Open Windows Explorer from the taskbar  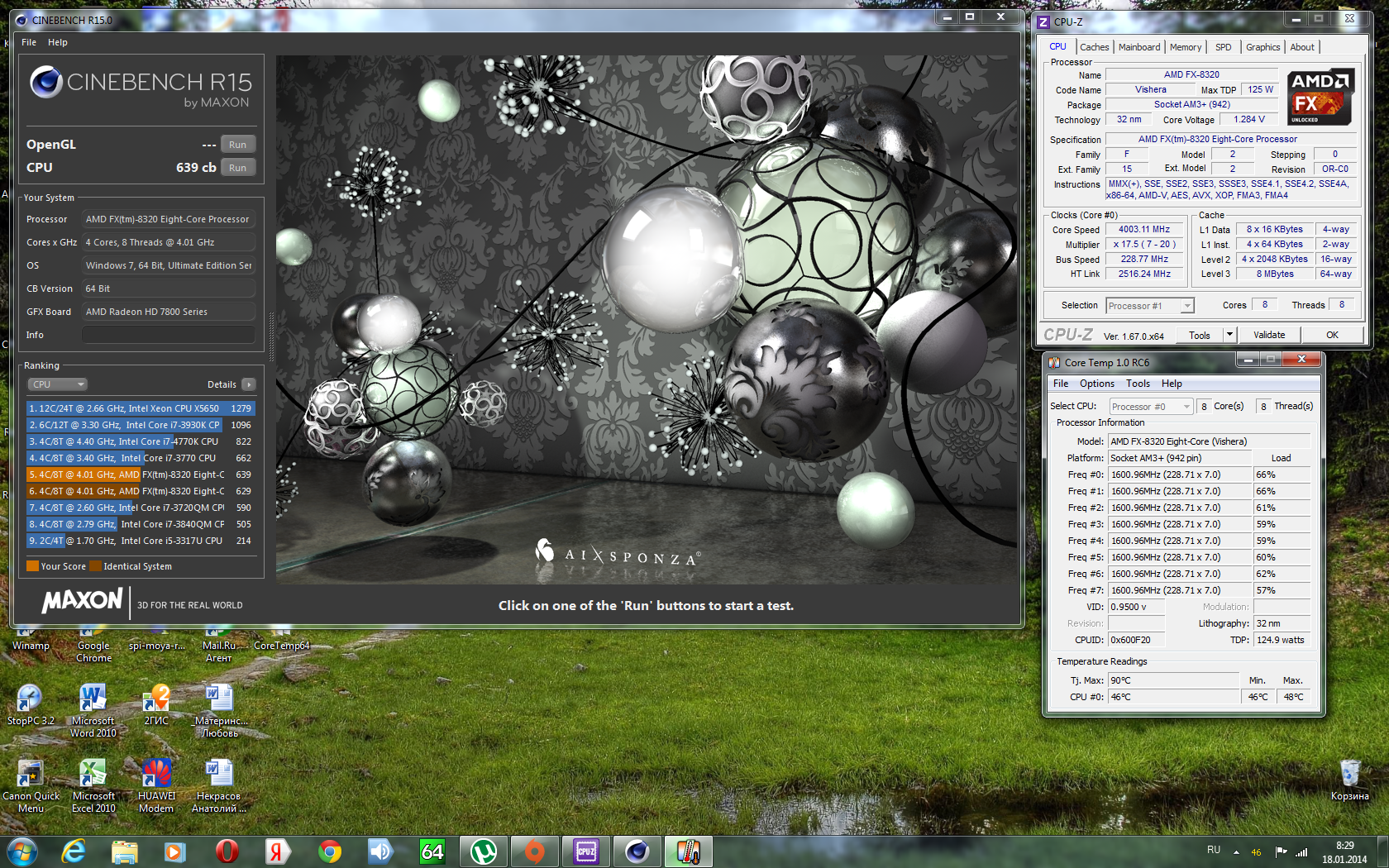[x=125, y=851]
